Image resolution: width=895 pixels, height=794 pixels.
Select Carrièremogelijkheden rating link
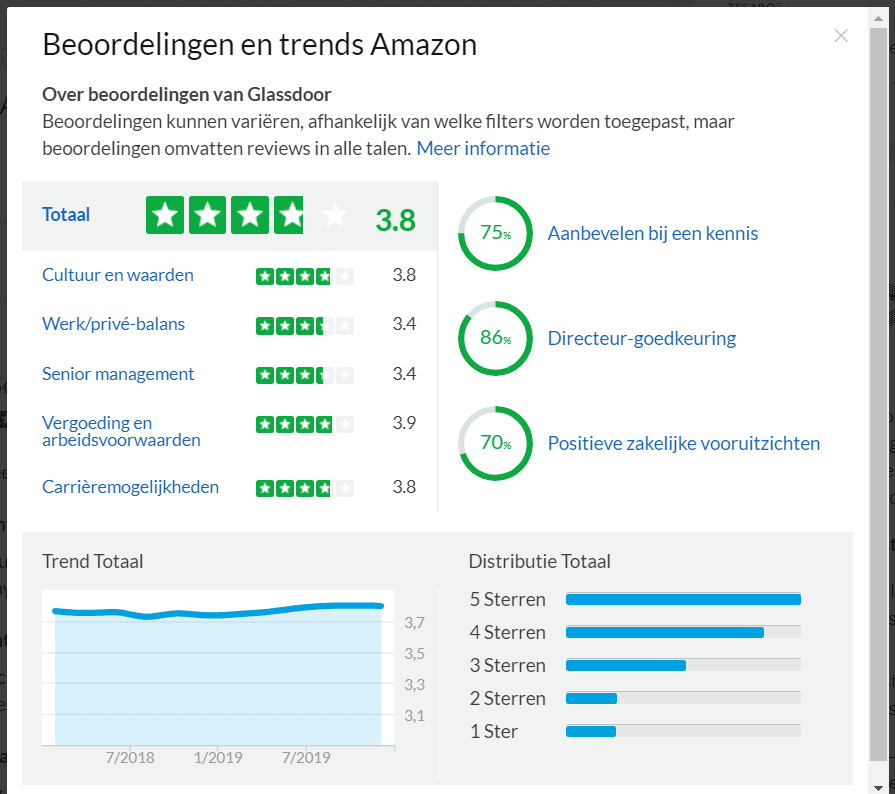pos(130,488)
